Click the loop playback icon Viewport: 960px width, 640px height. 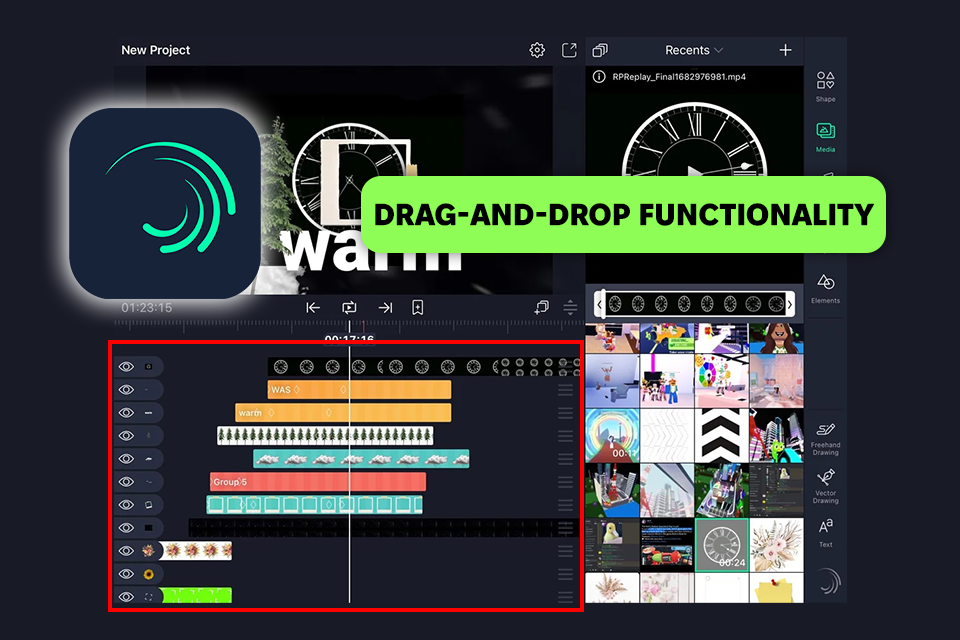(349, 307)
